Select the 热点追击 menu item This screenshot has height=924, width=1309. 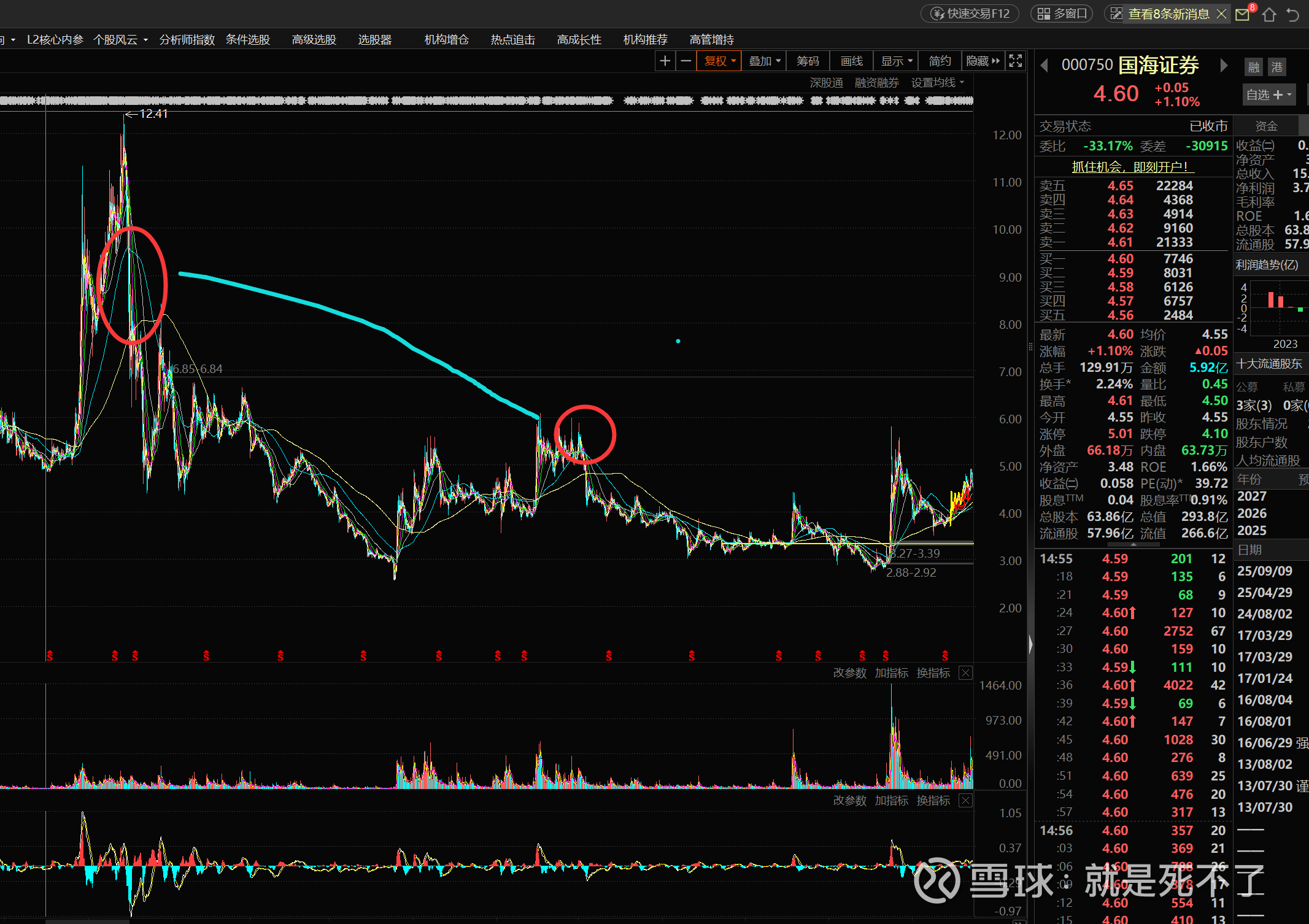tap(512, 39)
